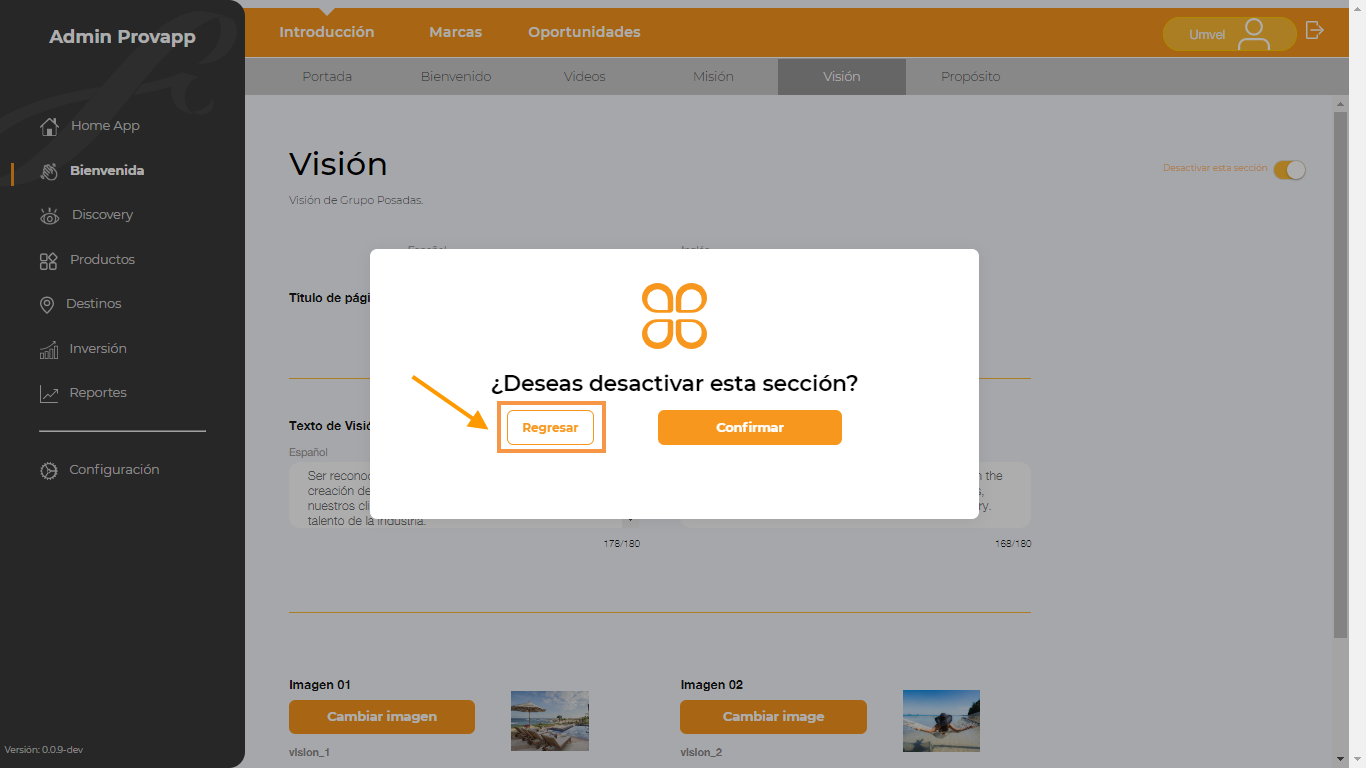Click the Destinos location pin icon
This screenshot has width=1366, height=768.
[47, 304]
